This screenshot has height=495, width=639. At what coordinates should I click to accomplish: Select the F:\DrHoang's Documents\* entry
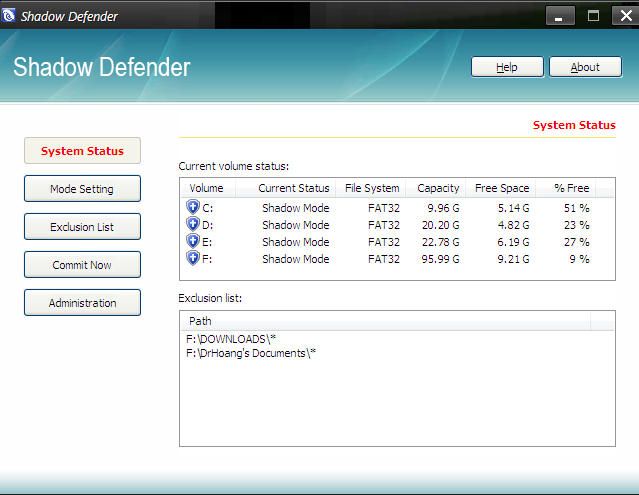tap(251, 353)
